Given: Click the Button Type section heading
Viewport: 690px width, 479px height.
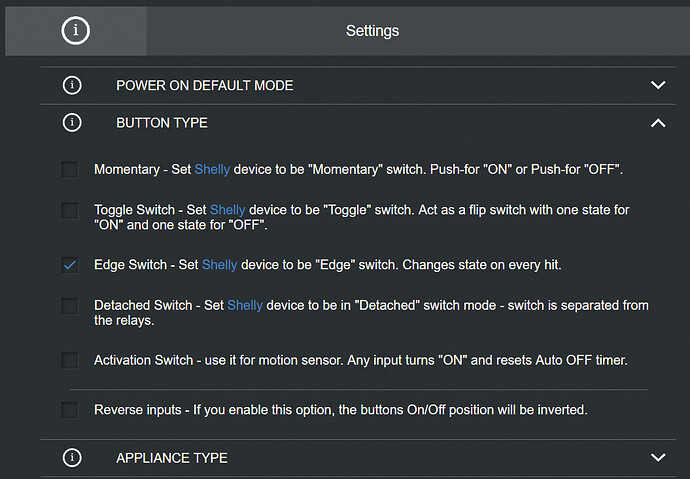Looking at the screenshot, I should pos(162,123).
